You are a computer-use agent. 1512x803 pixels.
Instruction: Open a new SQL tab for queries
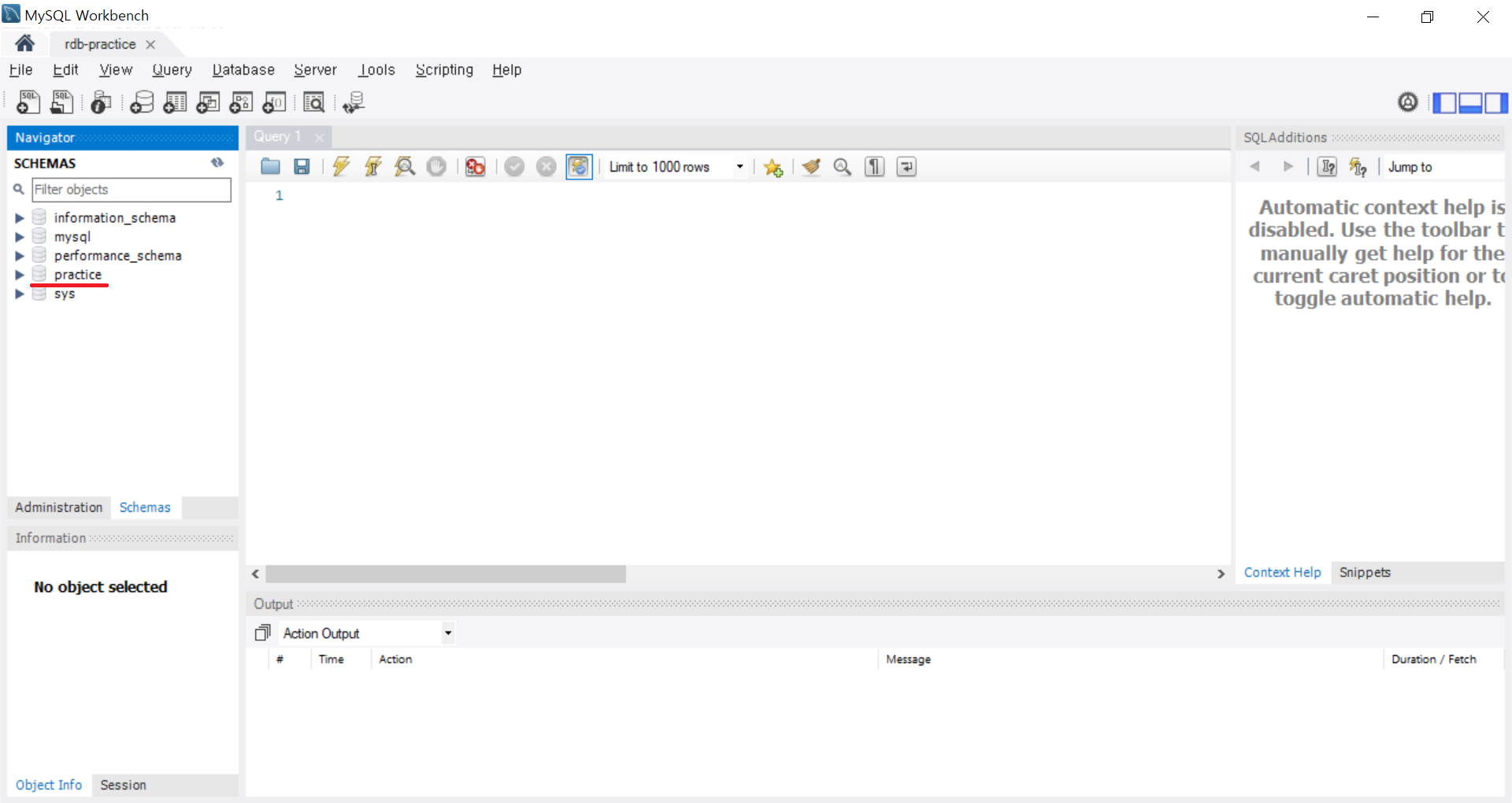tap(28, 102)
